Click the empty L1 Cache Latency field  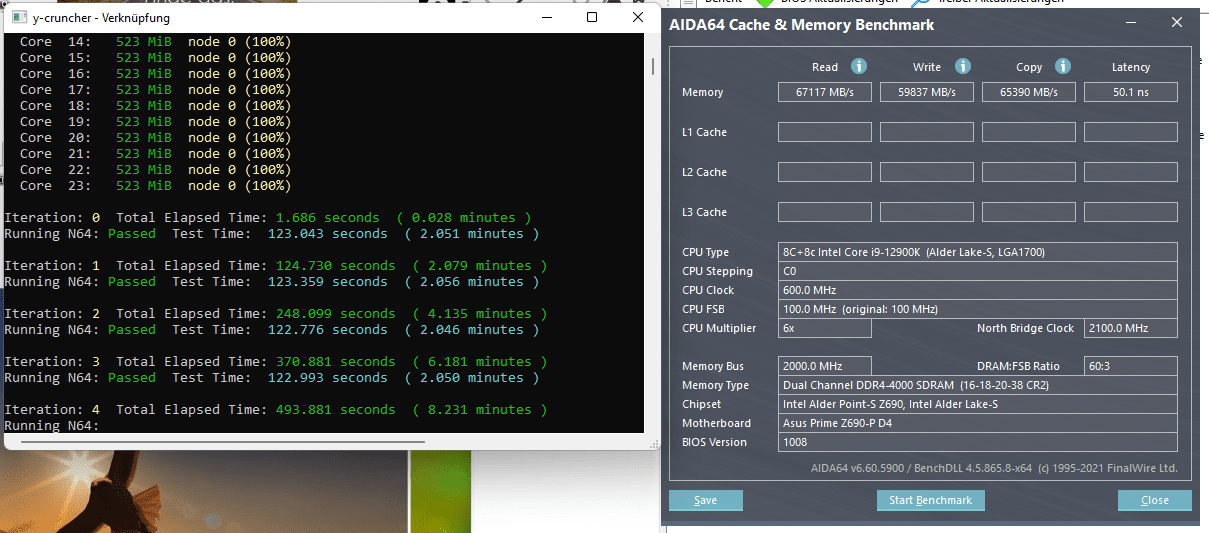[x=1131, y=132]
